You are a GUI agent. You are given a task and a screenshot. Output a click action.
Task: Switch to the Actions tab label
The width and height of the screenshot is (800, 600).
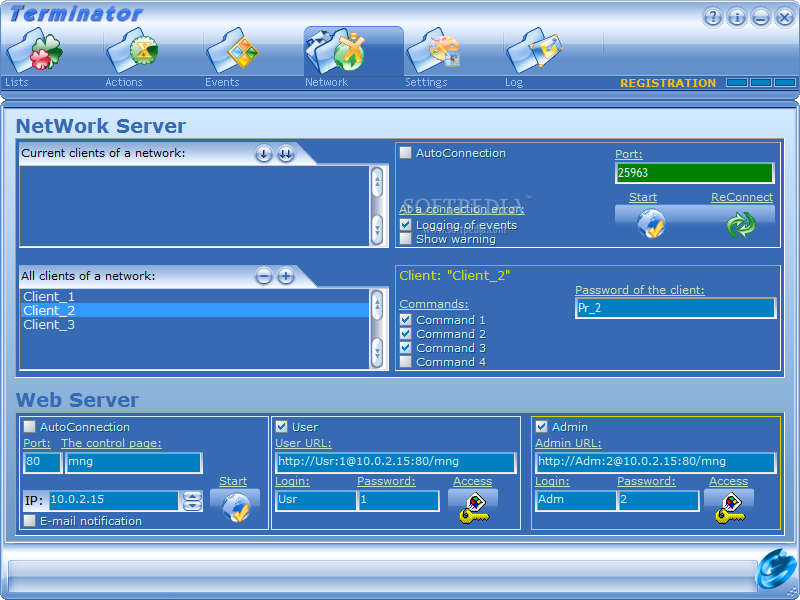pyautogui.click(x=123, y=82)
